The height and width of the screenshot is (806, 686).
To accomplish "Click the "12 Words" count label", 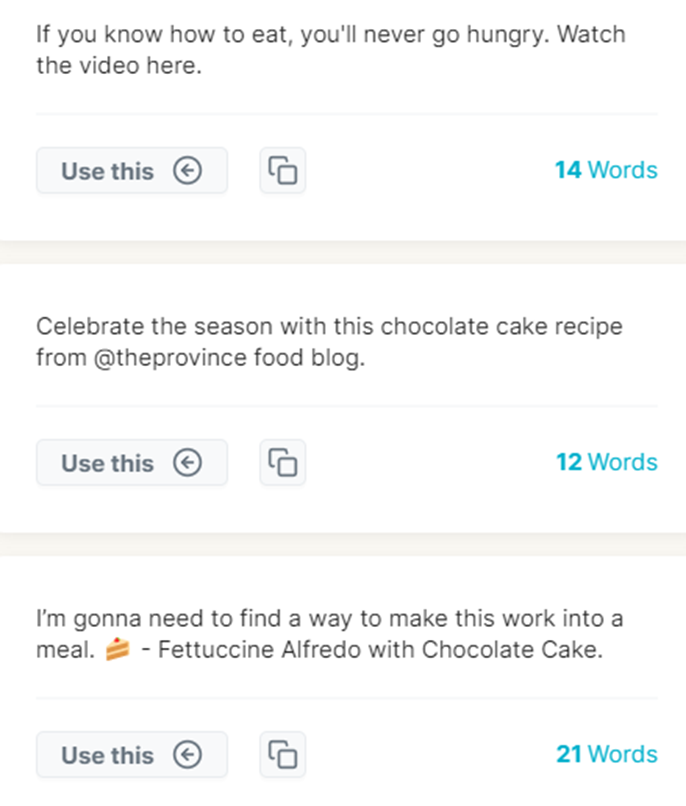I will point(606,462).
